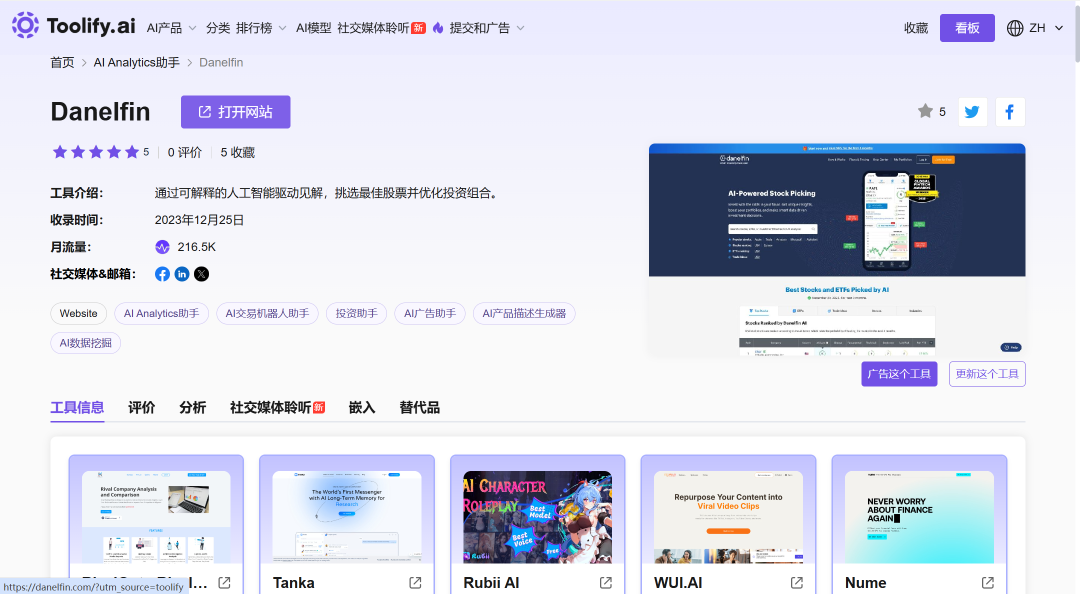Click the AI交易机器人助手 tag
1080x594 pixels.
coord(267,314)
